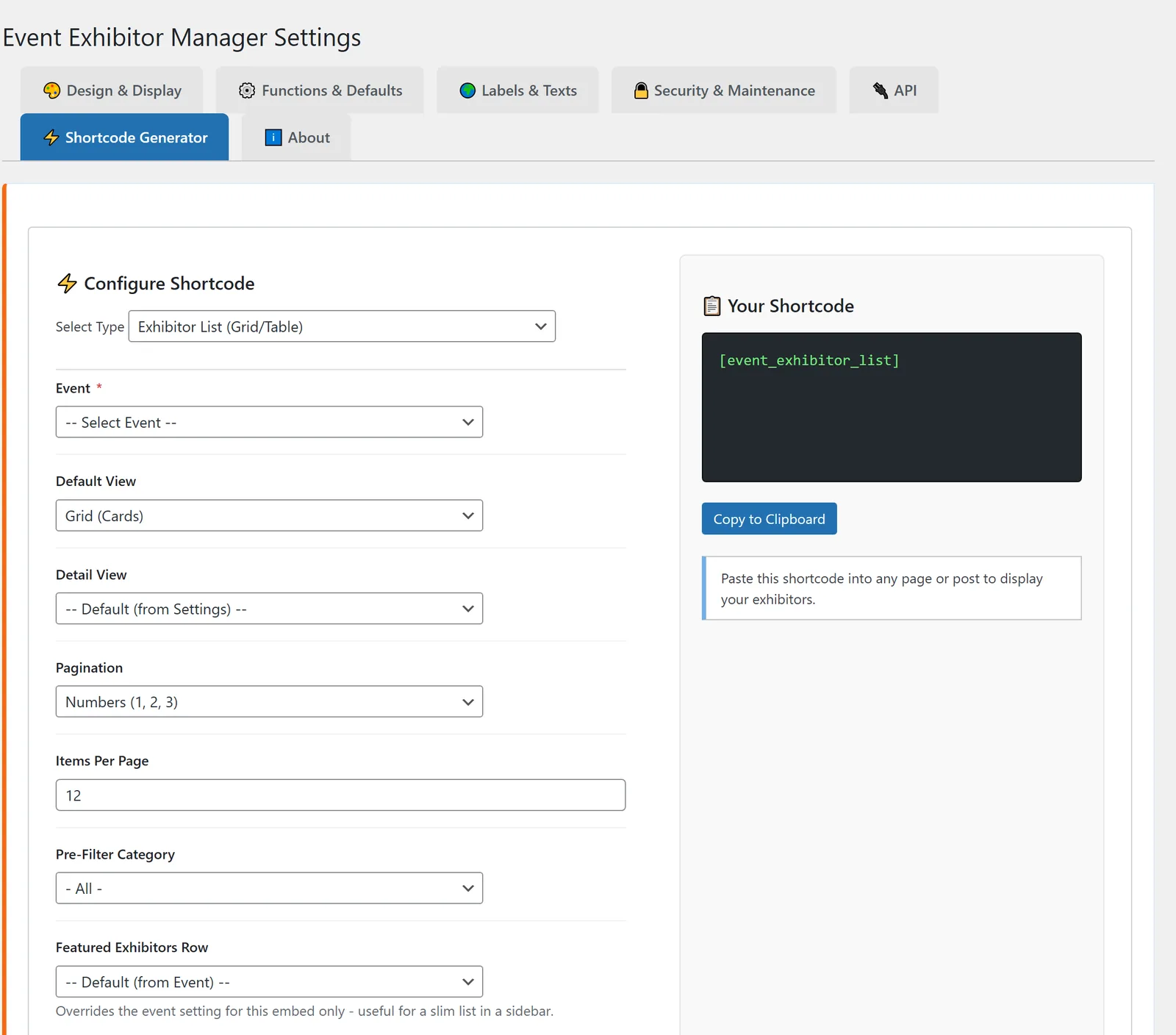Click lightning bolt icon beside Configure Shortcode
This screenshot has height=1035, width=1176.
67,284
